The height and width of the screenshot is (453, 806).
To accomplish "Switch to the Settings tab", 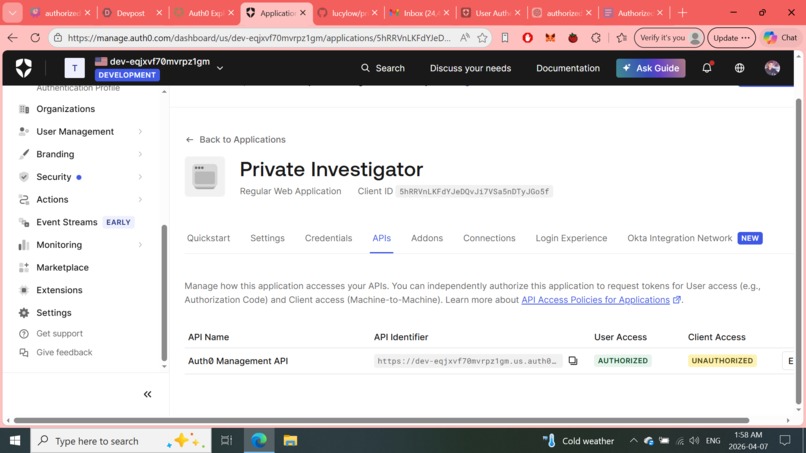I will (267, 238).
